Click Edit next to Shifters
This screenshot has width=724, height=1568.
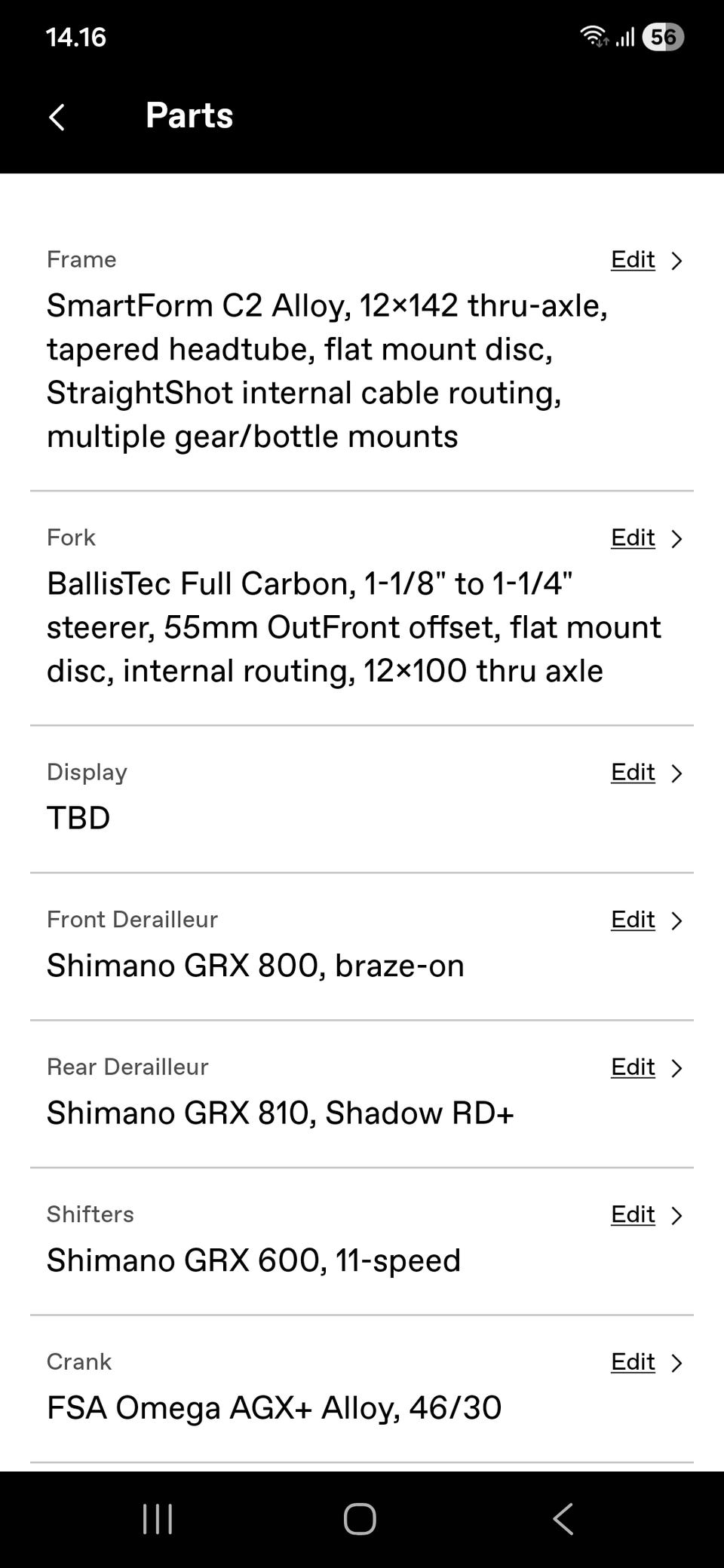pyautogui.click(x=633, y=1214)
